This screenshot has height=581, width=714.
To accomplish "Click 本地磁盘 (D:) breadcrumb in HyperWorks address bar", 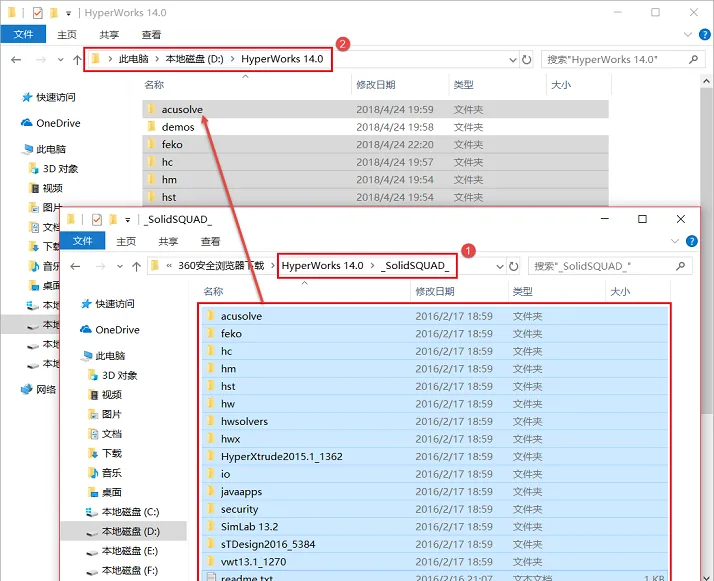I will tap(194, 59).
